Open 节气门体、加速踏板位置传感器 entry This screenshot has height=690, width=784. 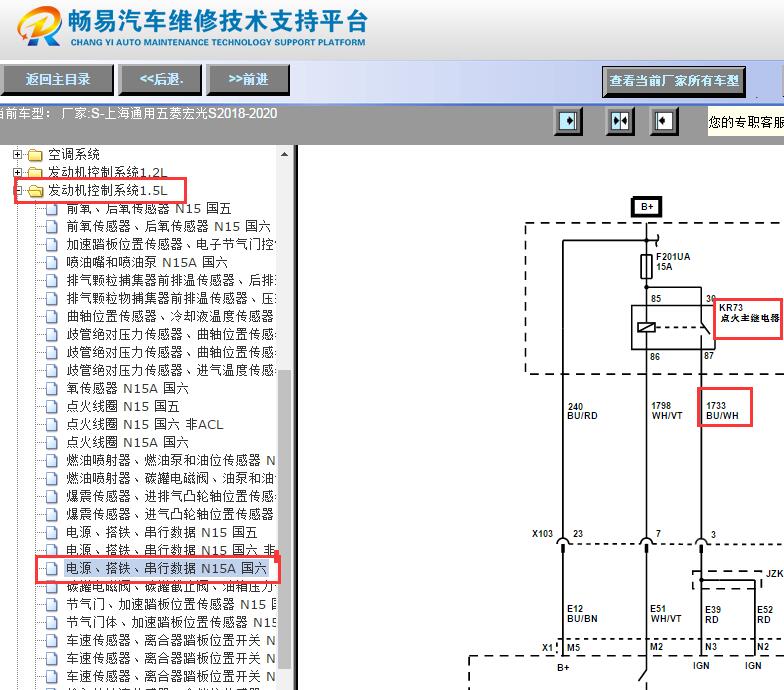[x=170, y=622]
